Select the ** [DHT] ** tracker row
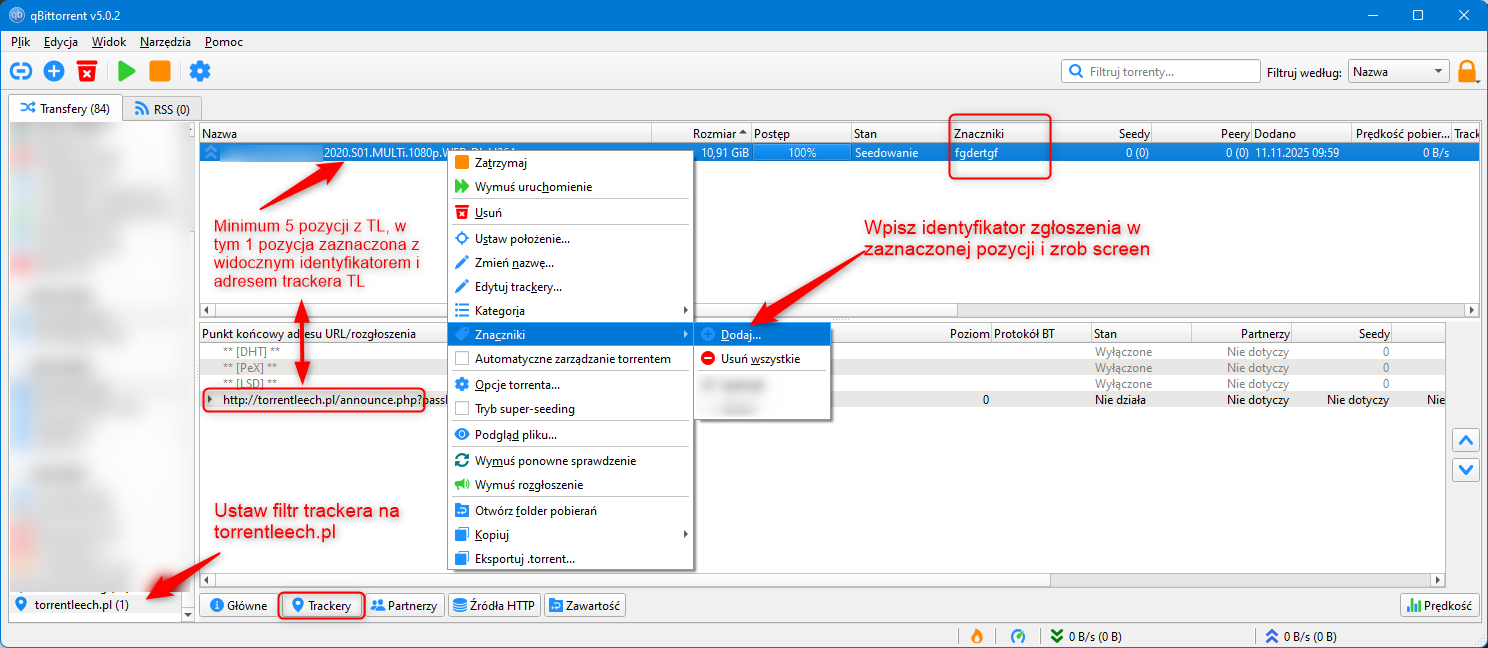Screen dimensions: 1488x648 250,352
